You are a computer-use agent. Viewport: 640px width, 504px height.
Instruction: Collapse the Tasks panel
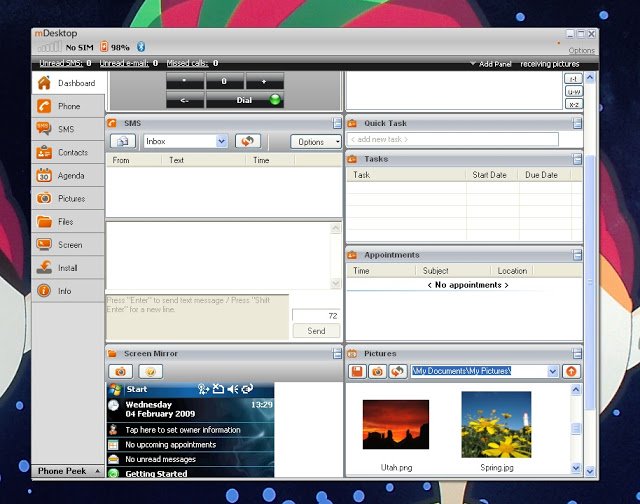(577, 159)
